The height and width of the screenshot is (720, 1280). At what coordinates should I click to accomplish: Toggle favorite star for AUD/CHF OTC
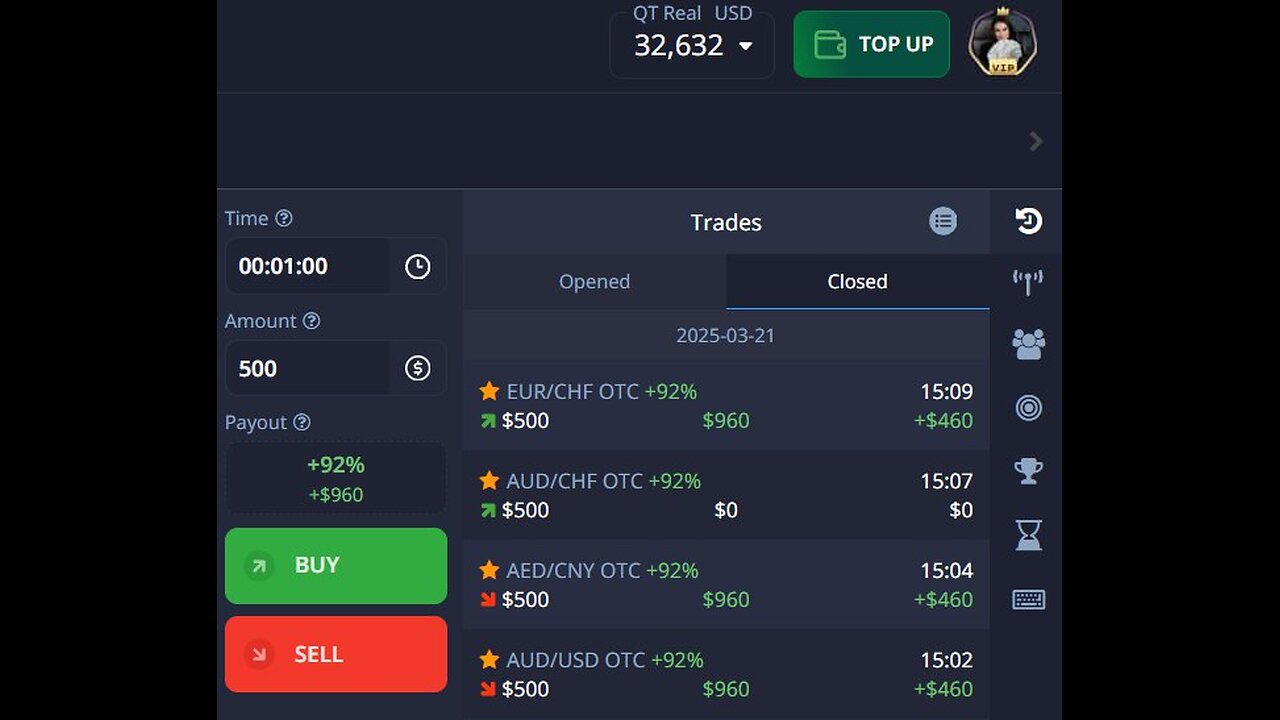pos(489,481)
